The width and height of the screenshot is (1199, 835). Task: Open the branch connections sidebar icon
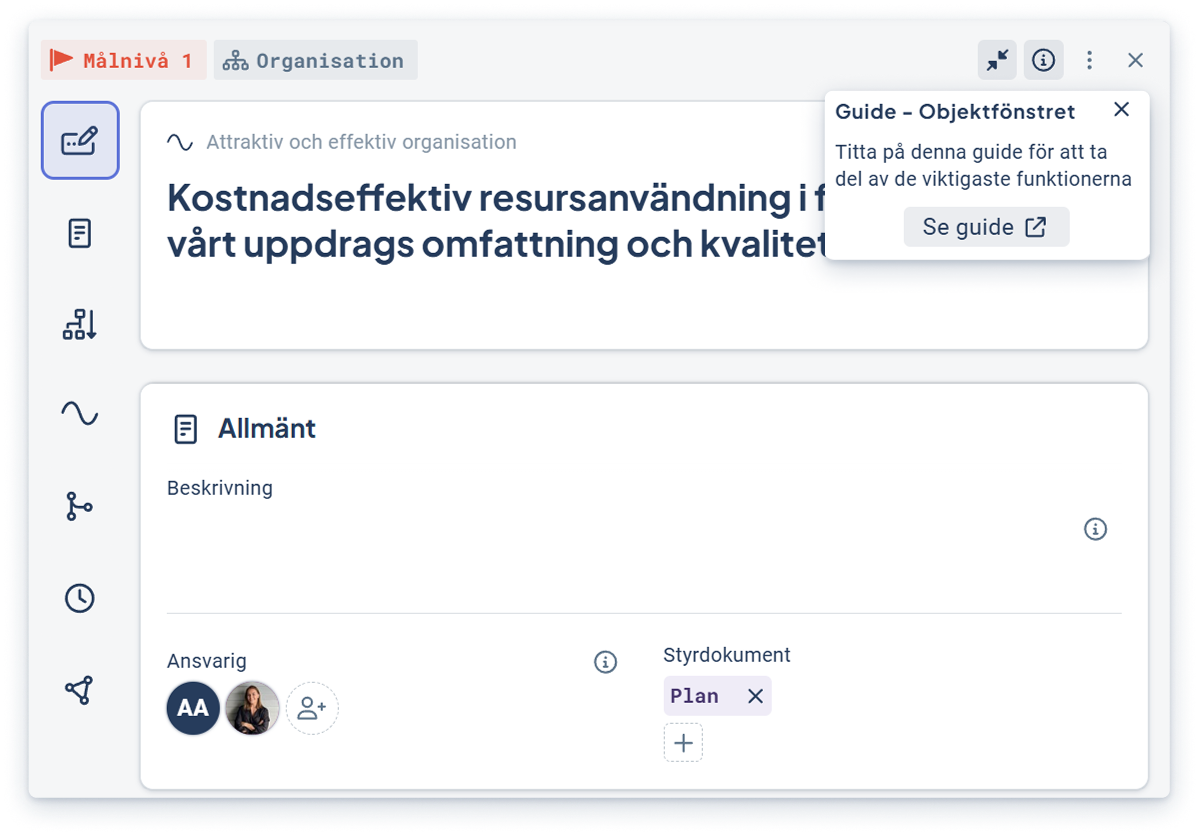(80, 507)
